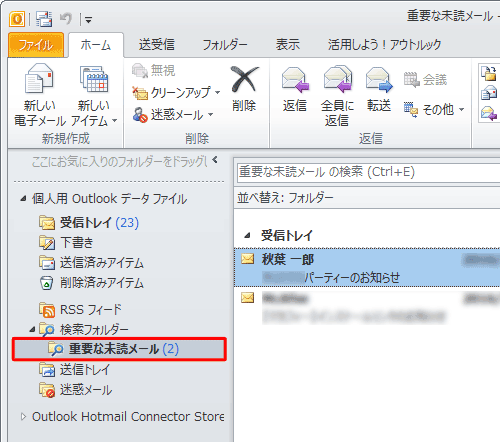
Task: Click the Outlook application icon in title bar
Action: click(17, 19)
